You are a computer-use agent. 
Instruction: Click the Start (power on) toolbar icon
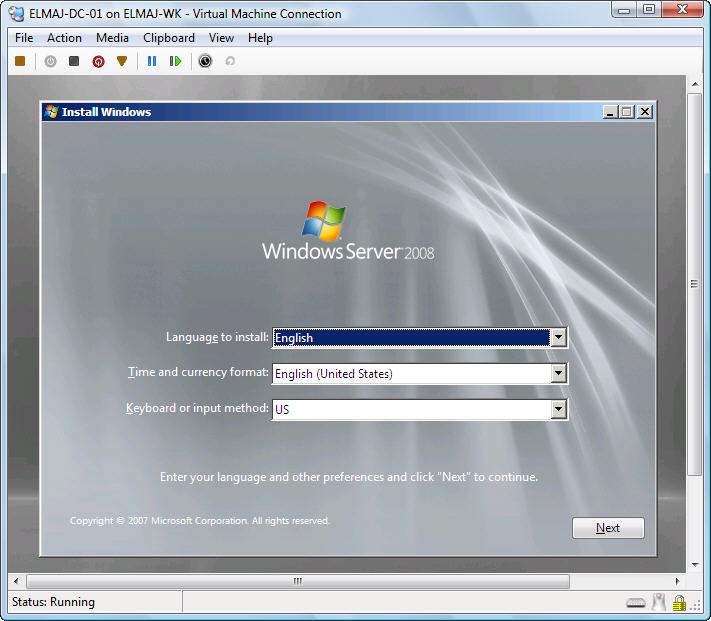pos(50,61)
